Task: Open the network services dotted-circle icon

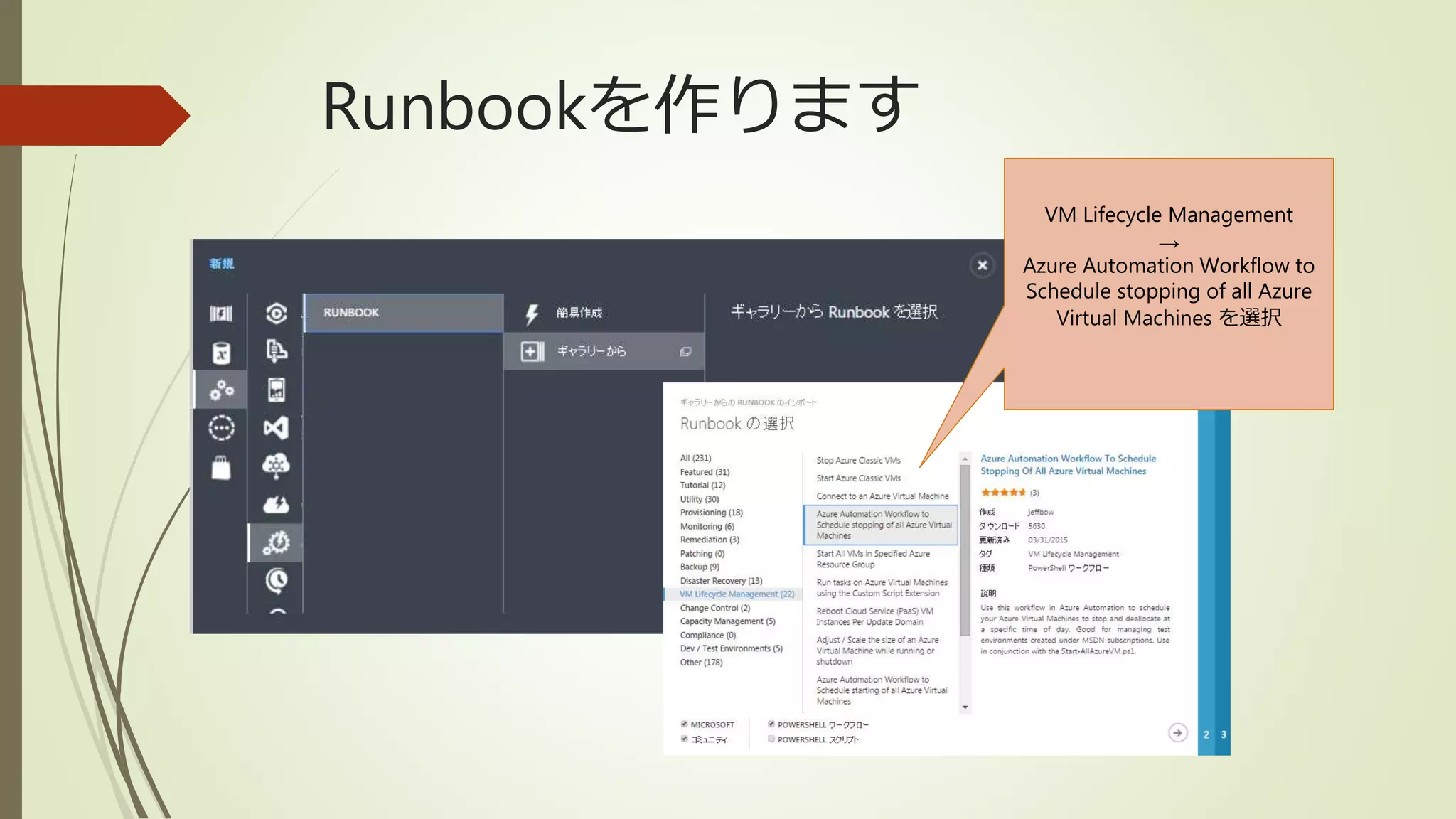Action: coord(221,428)
